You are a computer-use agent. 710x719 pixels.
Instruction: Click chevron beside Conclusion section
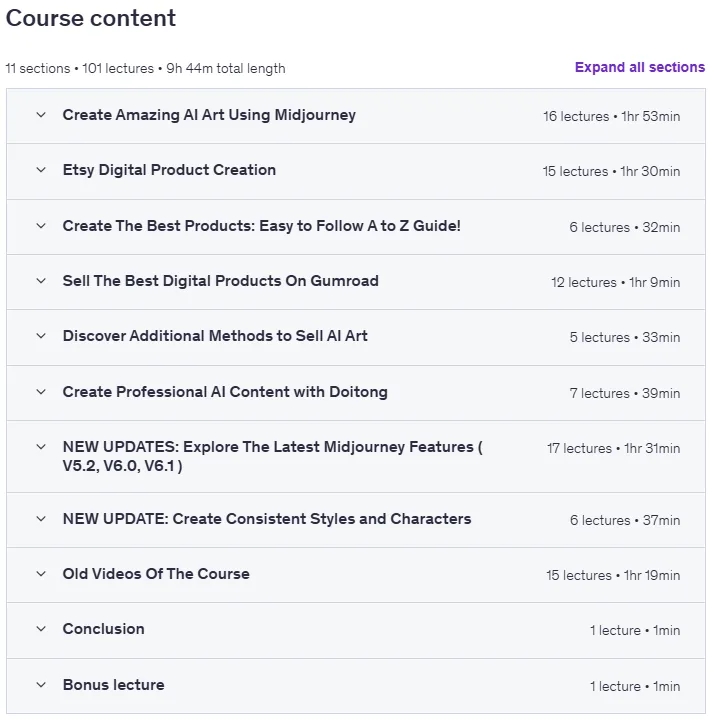[x=41, y=629]
